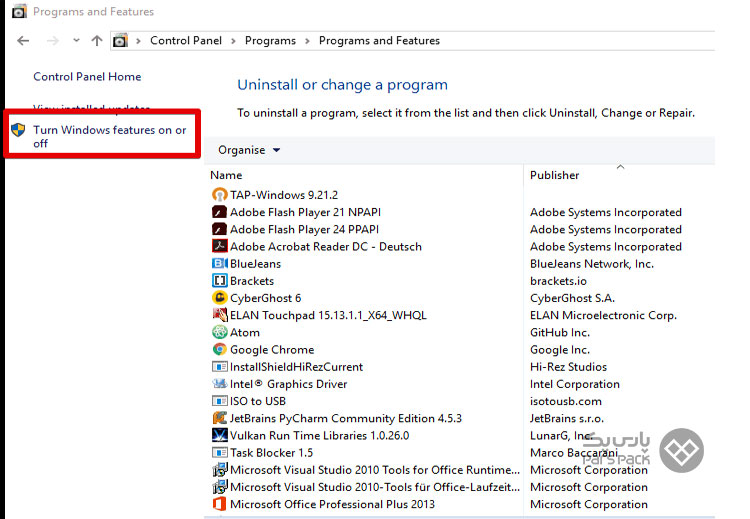Click publisher isotousb.com
Viewport: 750px width, 519px height.
point(566,401)
